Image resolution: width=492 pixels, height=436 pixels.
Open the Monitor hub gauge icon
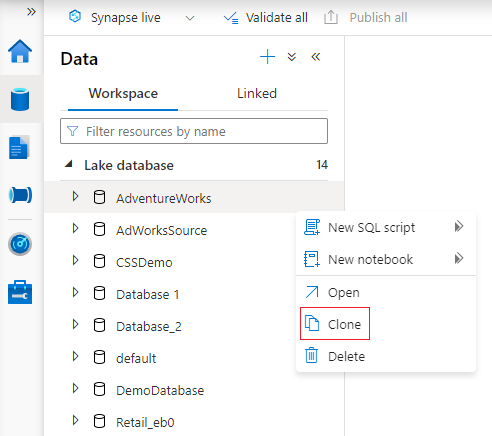point(20,244)
